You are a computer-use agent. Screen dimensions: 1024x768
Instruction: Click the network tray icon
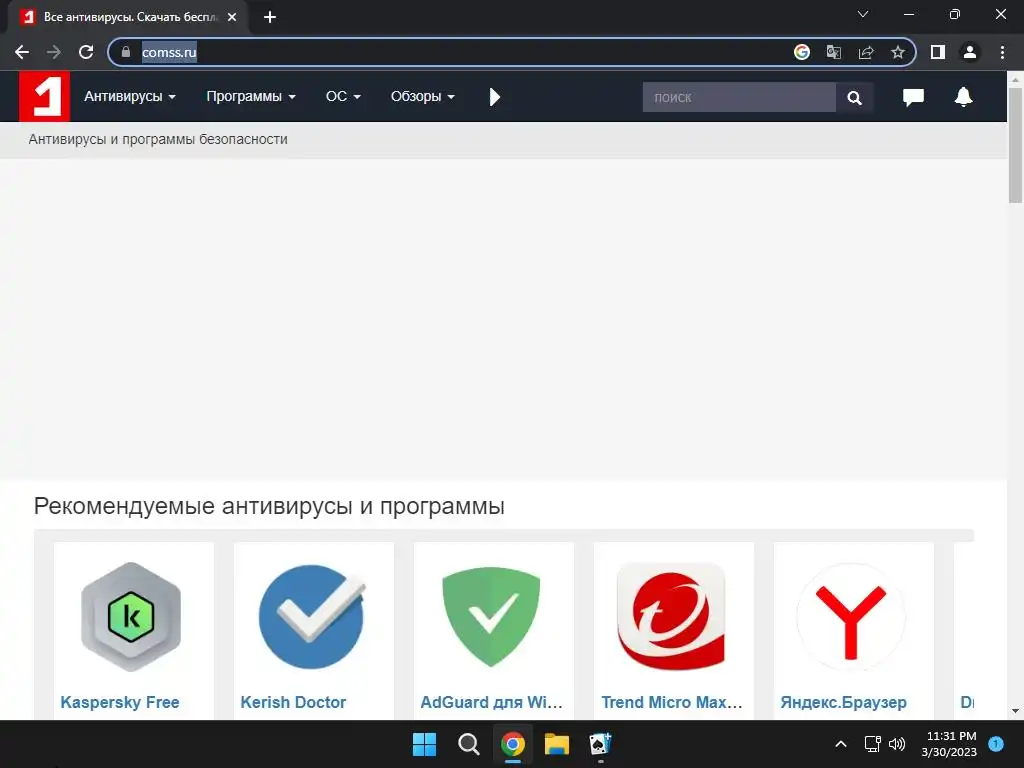[872, 744]
